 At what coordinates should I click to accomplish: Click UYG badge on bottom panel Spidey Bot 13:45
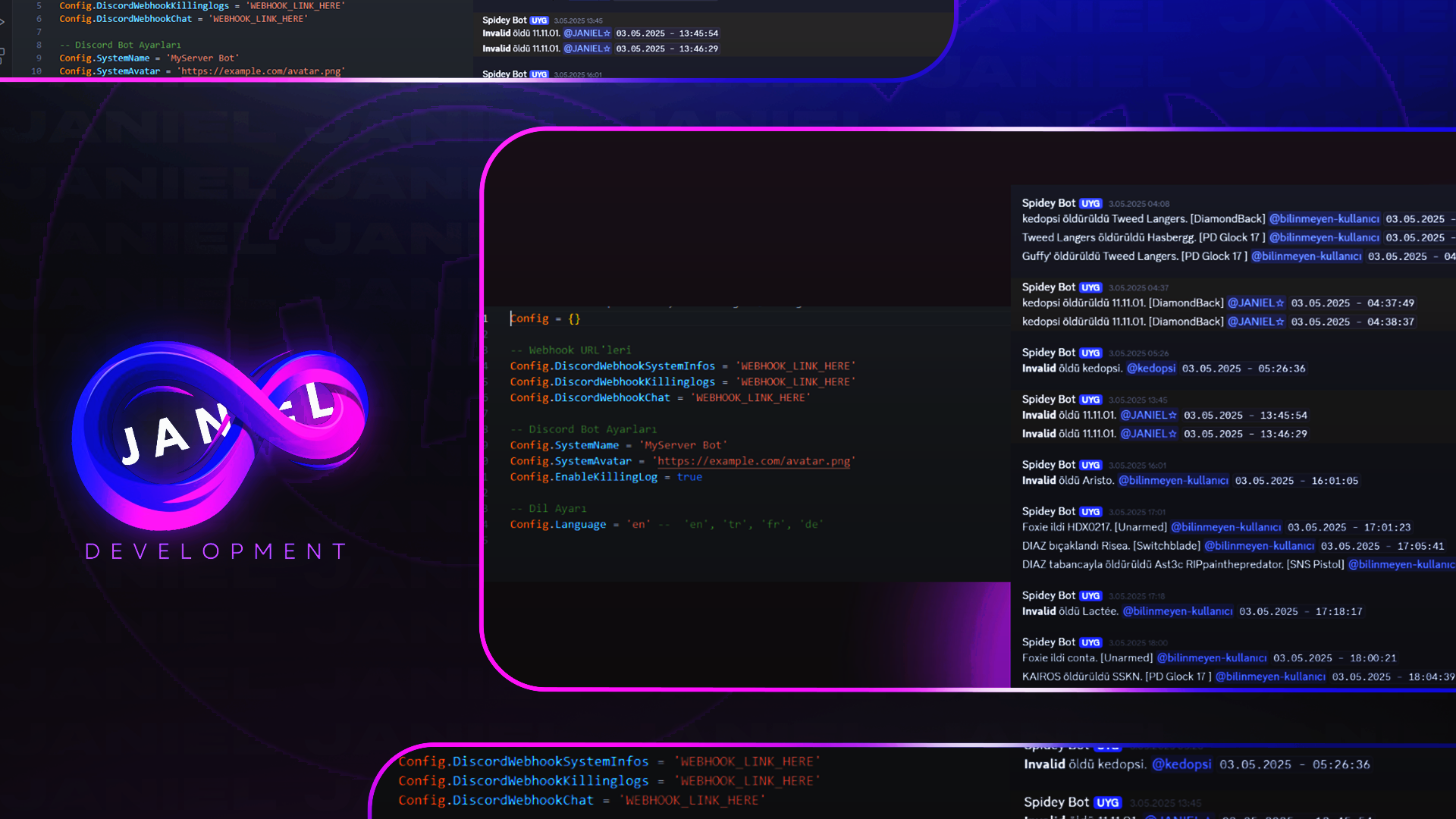coord(1108,803)
